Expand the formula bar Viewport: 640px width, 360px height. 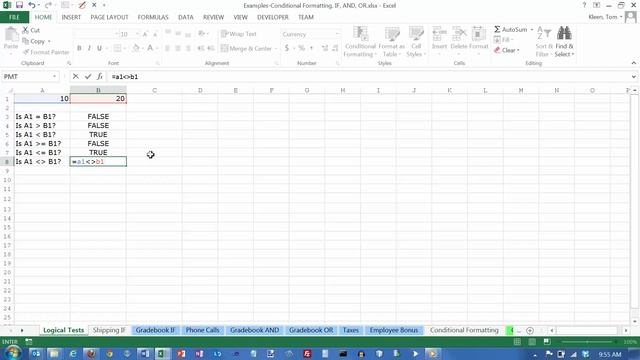coord(633,76)
